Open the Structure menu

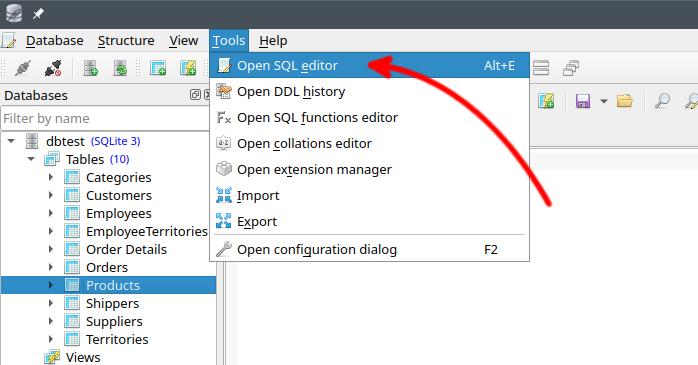click(x=126, y=41)
